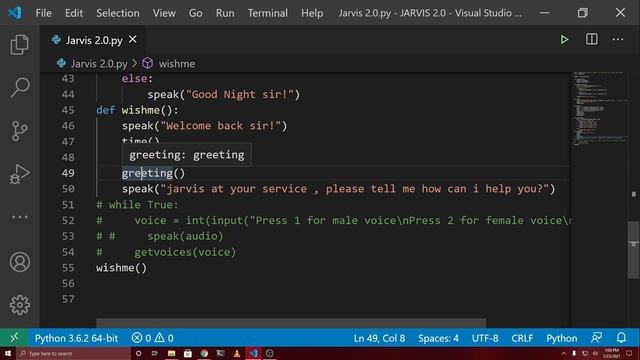Open the Help menu

312,13
